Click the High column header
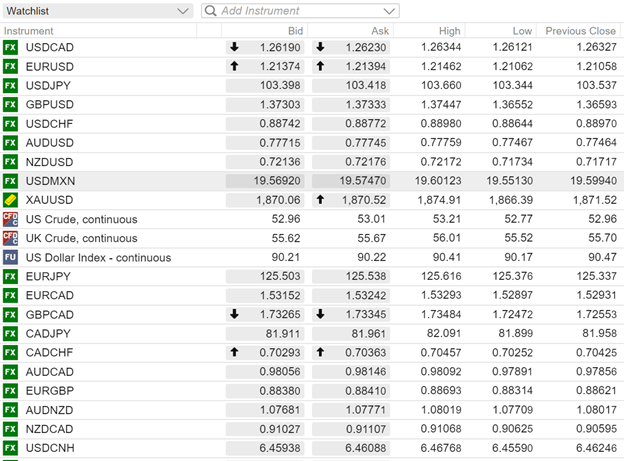The height and width of the screenshot is (461, 624). [450, 31]
